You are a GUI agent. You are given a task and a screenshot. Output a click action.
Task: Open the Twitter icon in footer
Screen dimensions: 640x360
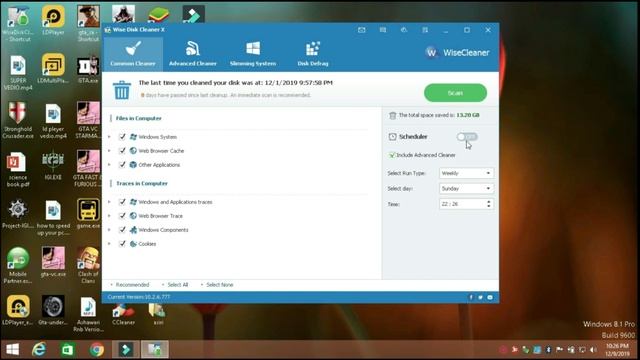coord(480,297)
